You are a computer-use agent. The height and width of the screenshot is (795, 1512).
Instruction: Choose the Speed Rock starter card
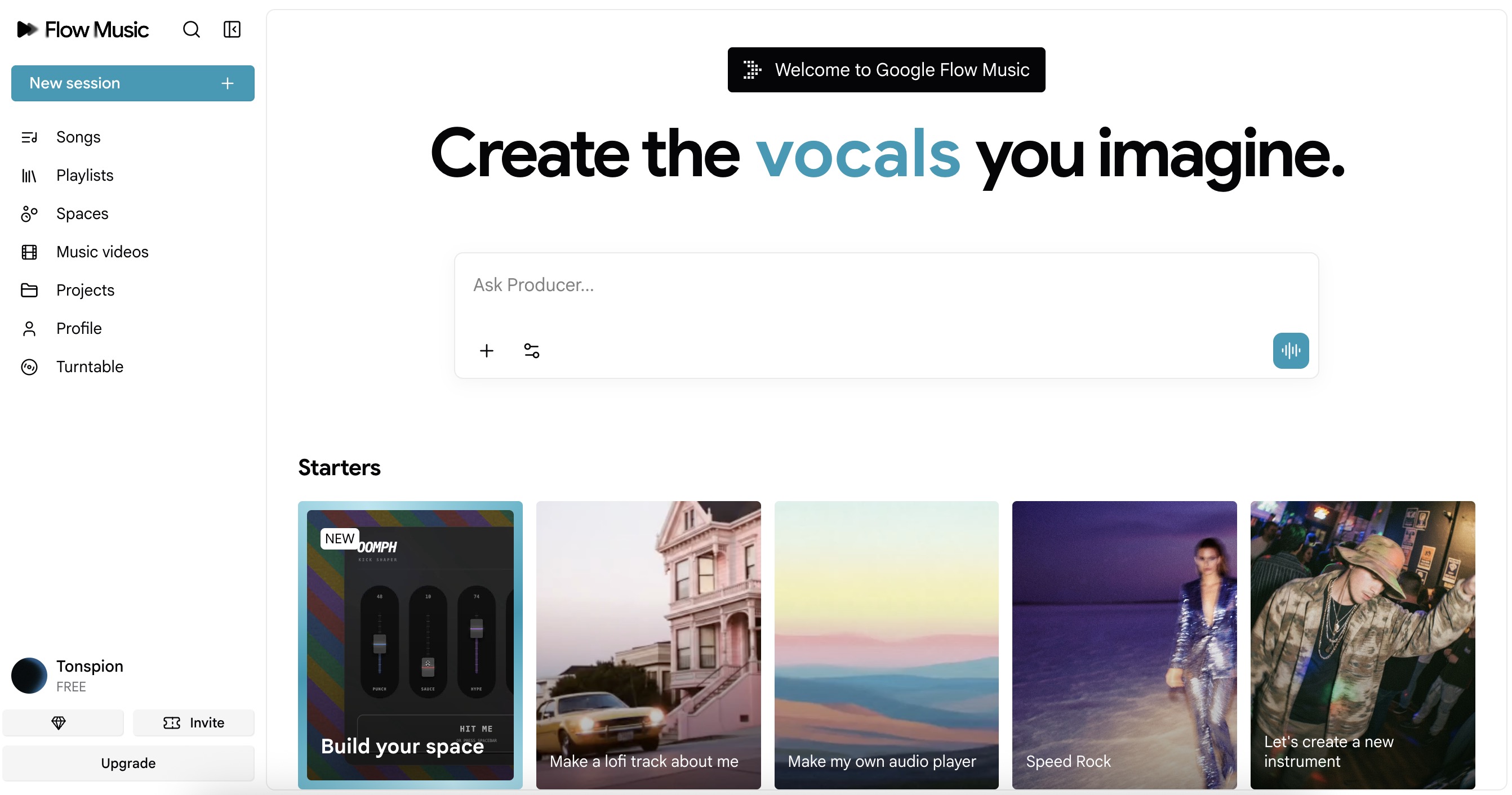click(x=1124, y=644)
